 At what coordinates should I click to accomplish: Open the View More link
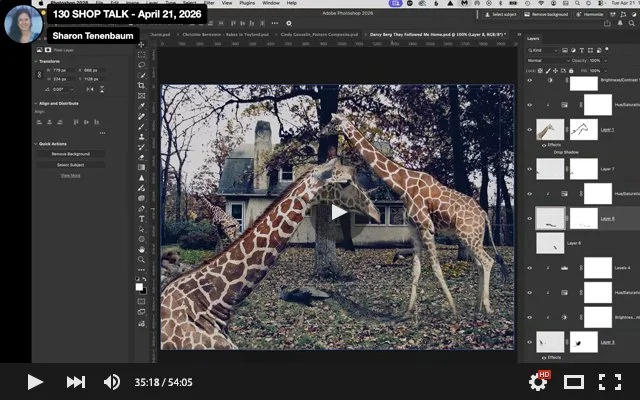click(71, 176)
